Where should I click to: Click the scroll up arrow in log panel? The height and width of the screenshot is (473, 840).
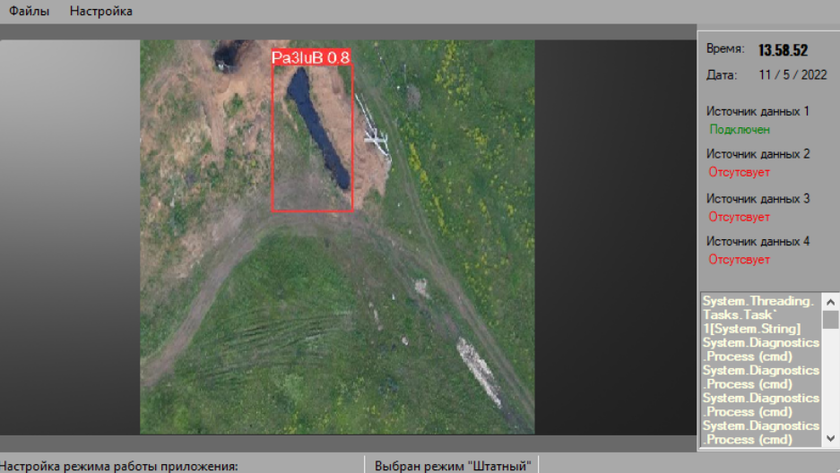pyautogui.click(x=831, y=300)
